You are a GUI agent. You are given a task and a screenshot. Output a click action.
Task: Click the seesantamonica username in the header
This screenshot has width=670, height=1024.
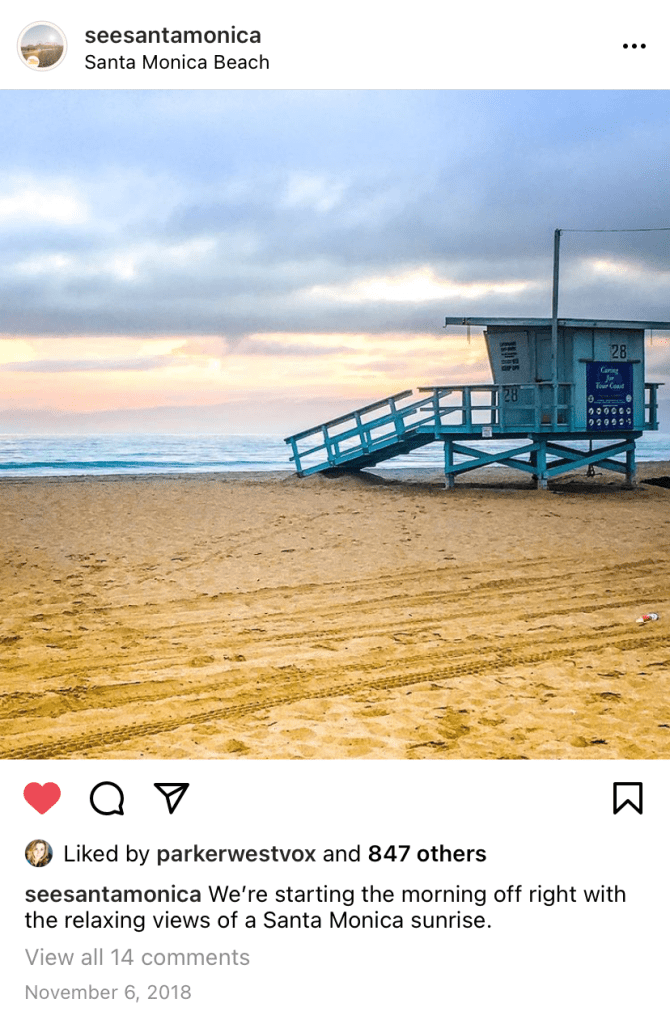(x=172, y=35)
